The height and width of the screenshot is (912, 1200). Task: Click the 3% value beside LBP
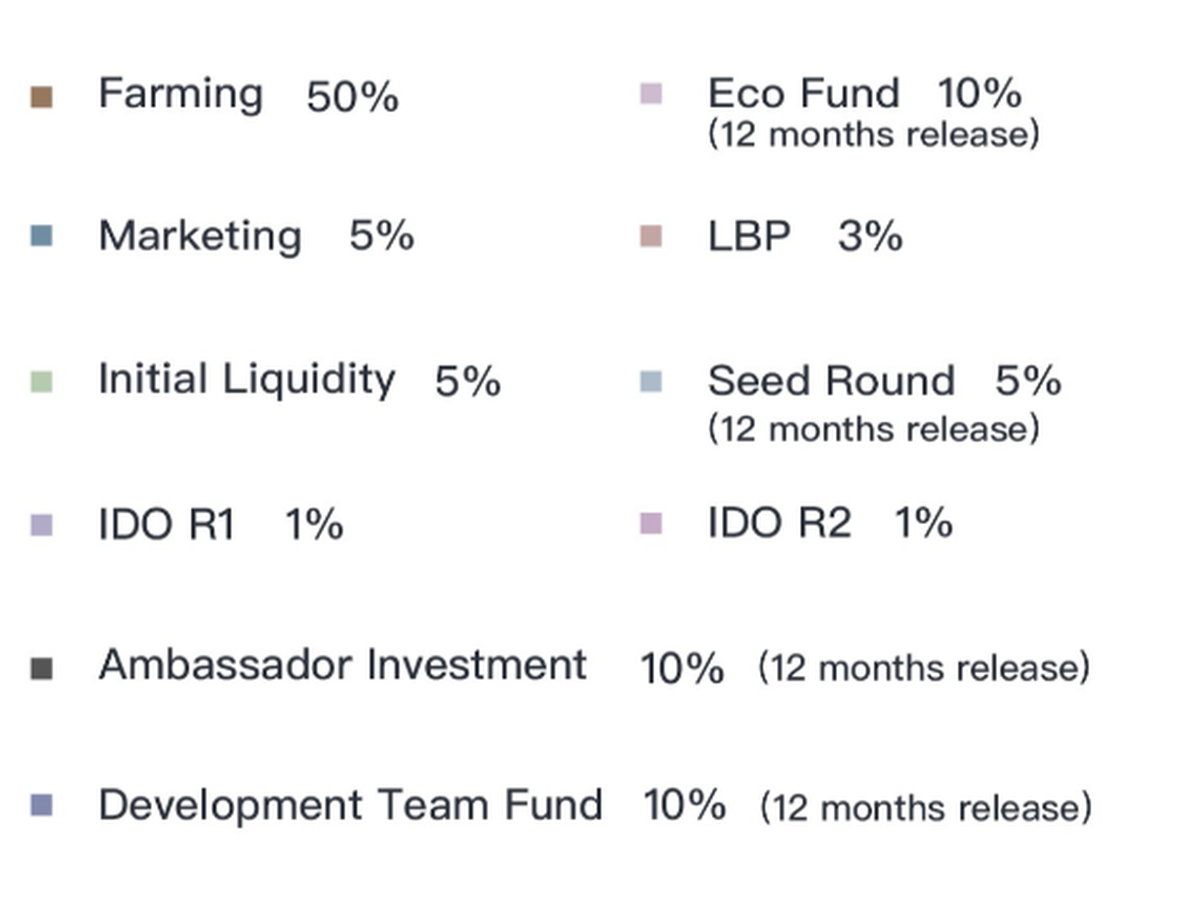(870, 237)
